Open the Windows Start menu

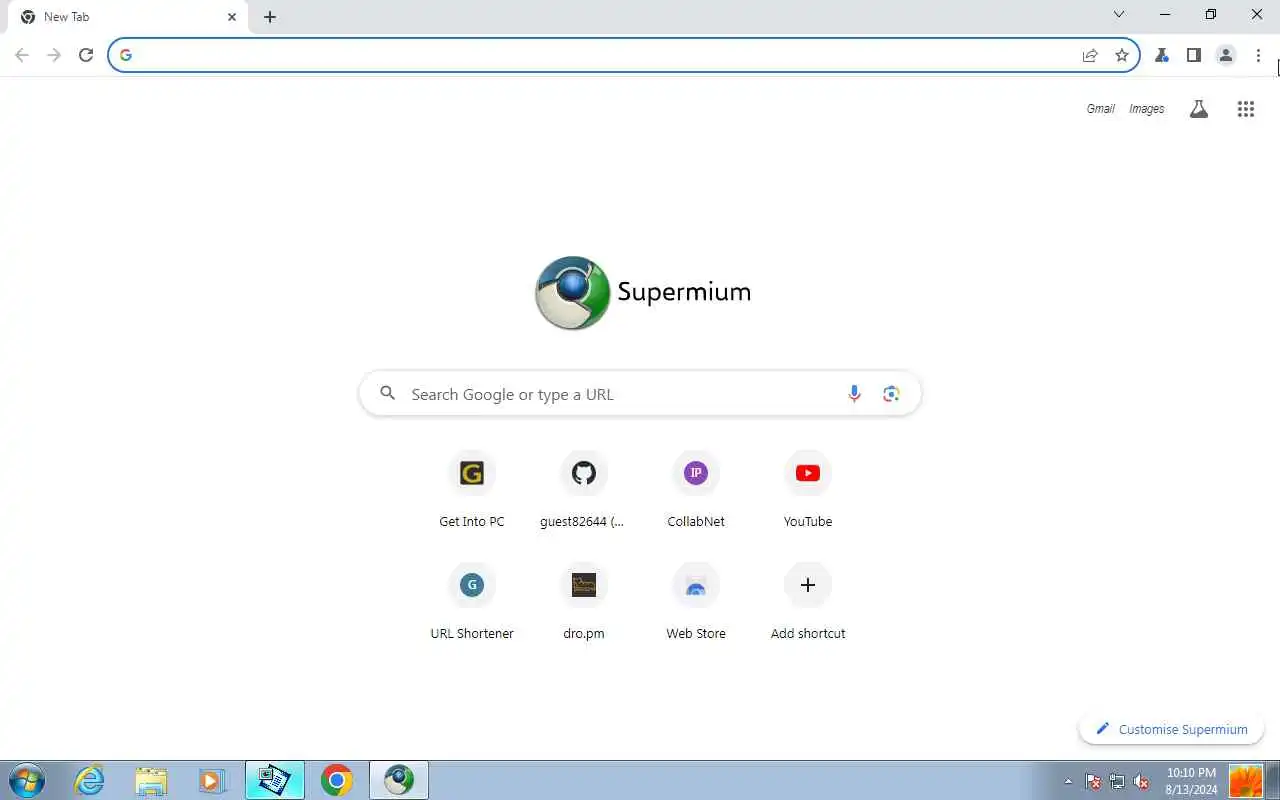pos(26,780)
